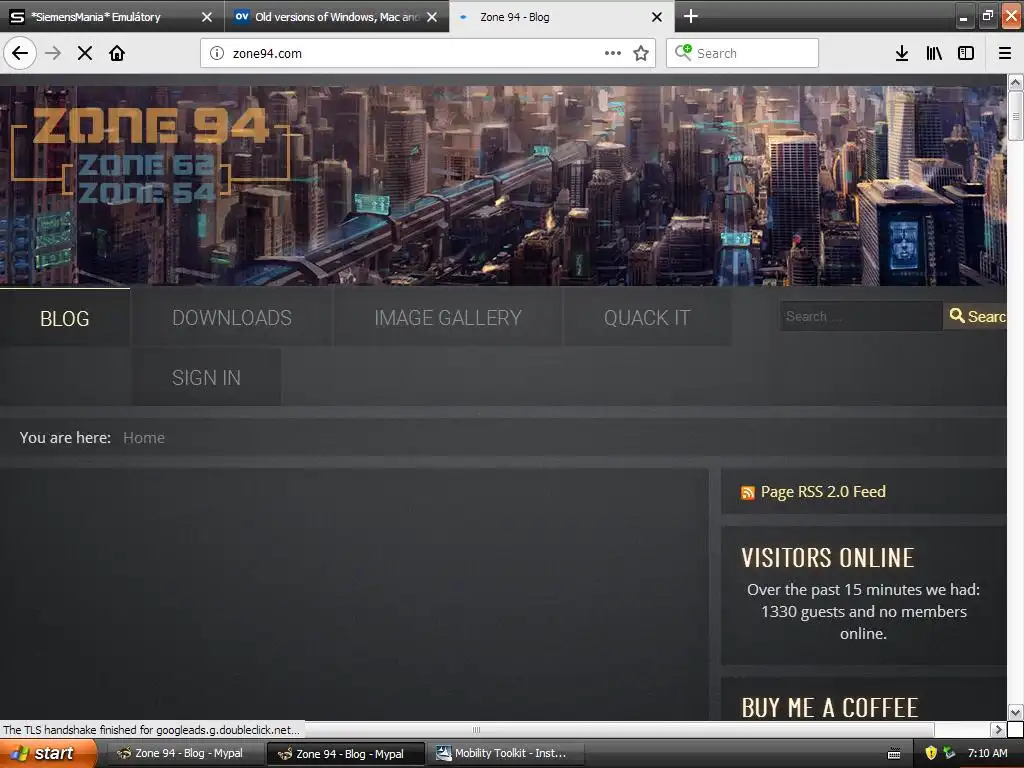Toggle the sidebar icon in toolbar

point(966,53)
